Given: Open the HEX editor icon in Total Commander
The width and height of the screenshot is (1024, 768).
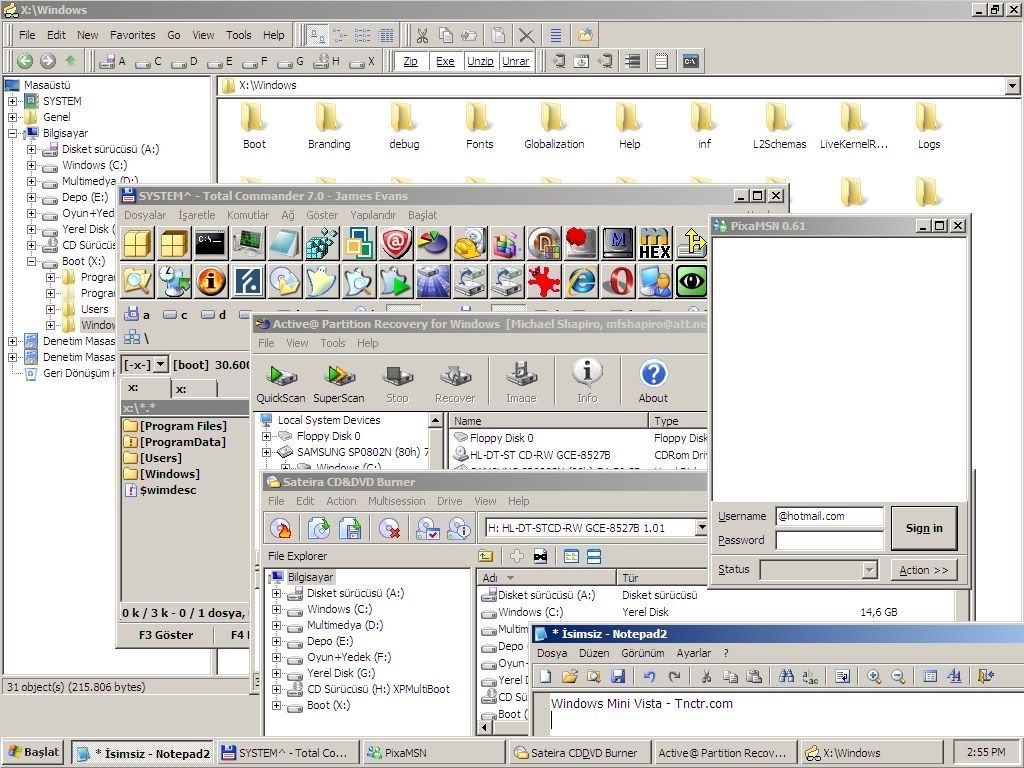Looking at the screenshot, I should (654, 244).
